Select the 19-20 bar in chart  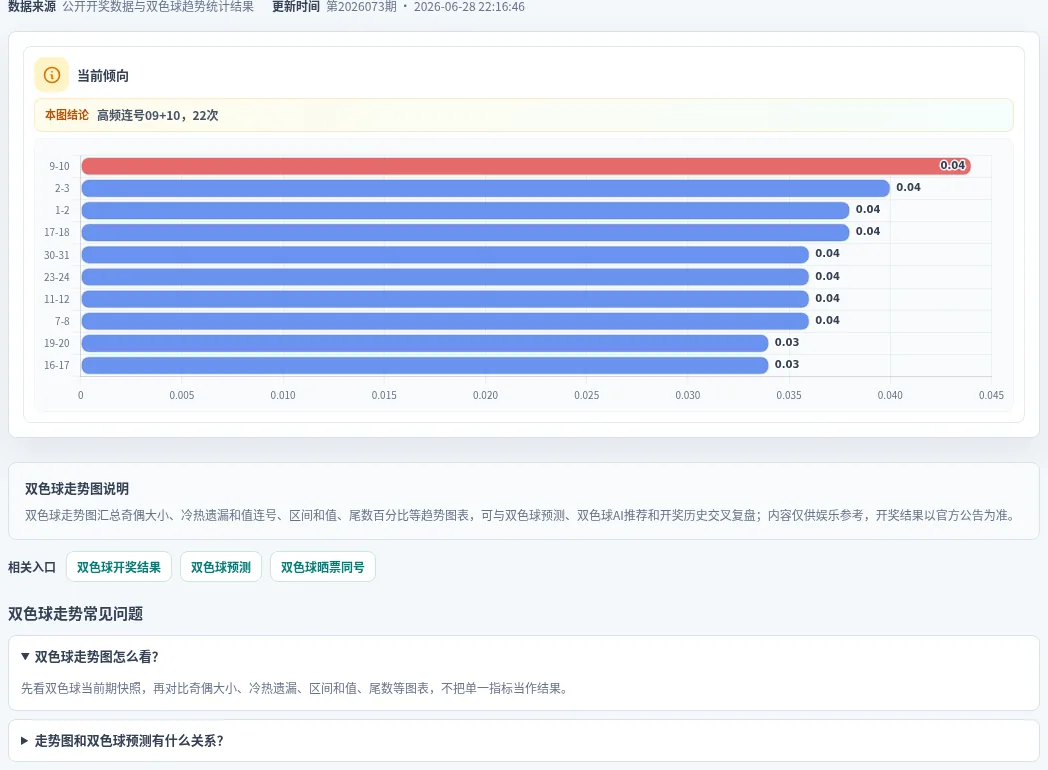pos(424,343)
